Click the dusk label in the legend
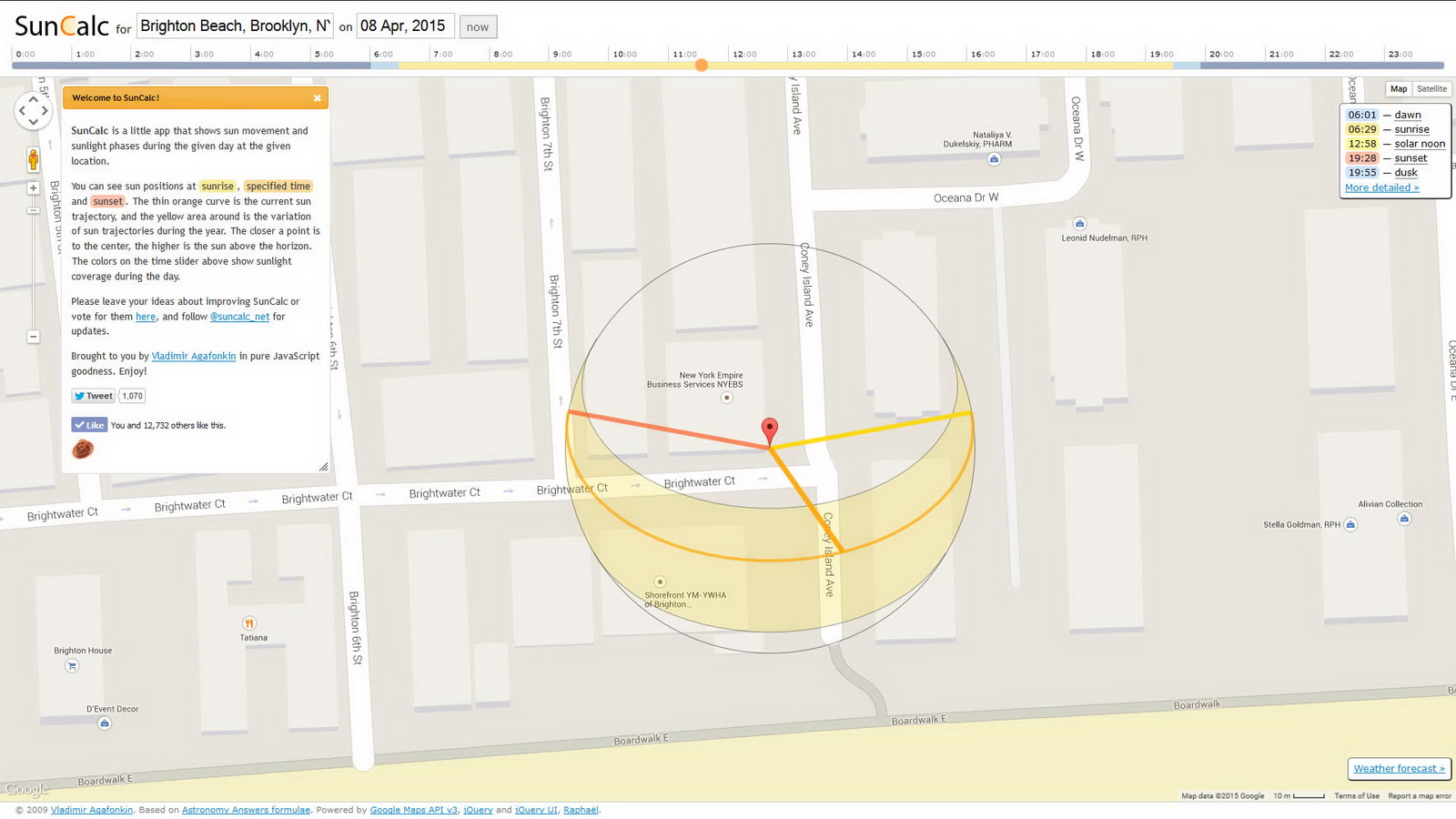This screenshot has width=1456, height=819. tap(1406, 173)
